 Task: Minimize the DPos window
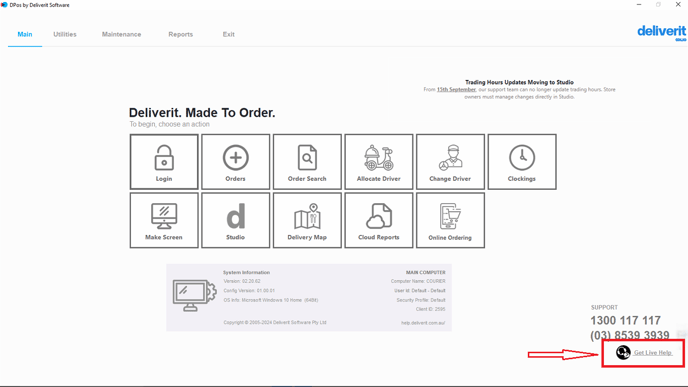point(639,5)
